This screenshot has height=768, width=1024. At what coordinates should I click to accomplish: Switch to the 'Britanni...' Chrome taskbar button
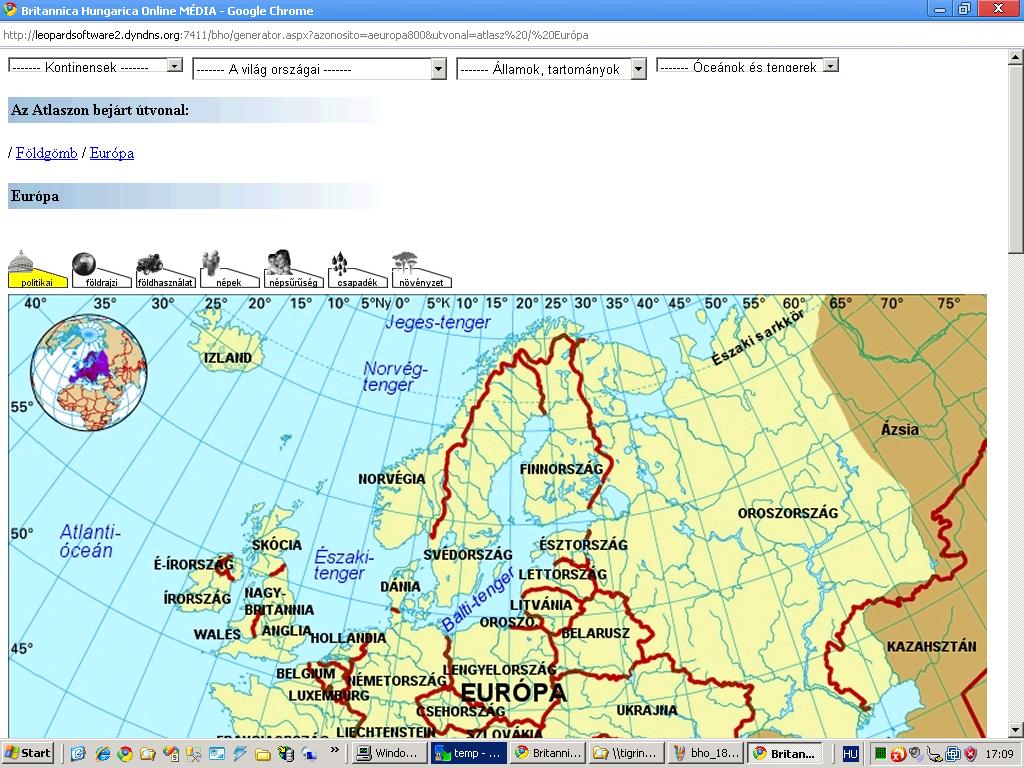point(547,753)
